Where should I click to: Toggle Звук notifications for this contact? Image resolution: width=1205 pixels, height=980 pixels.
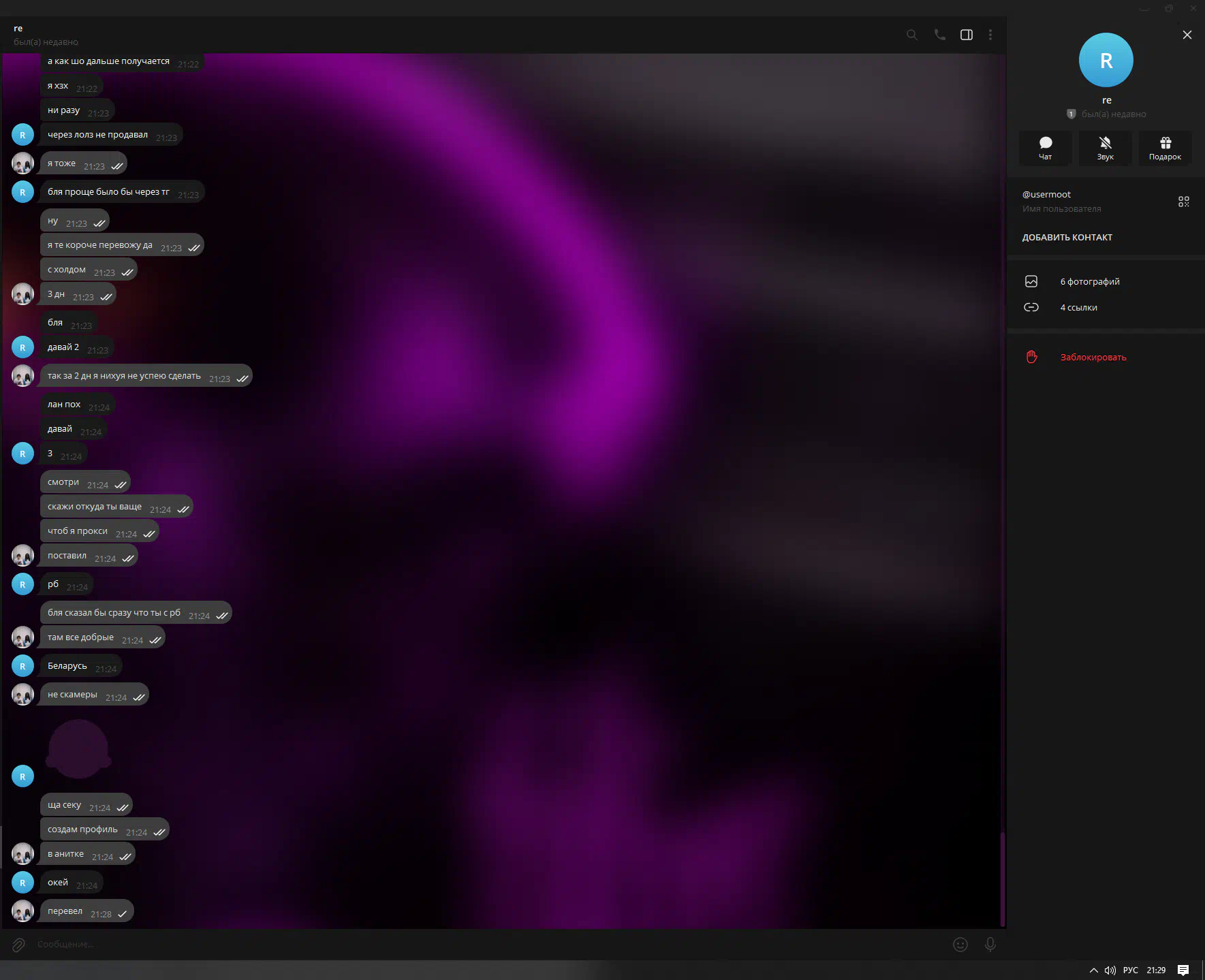point(1105,148)
